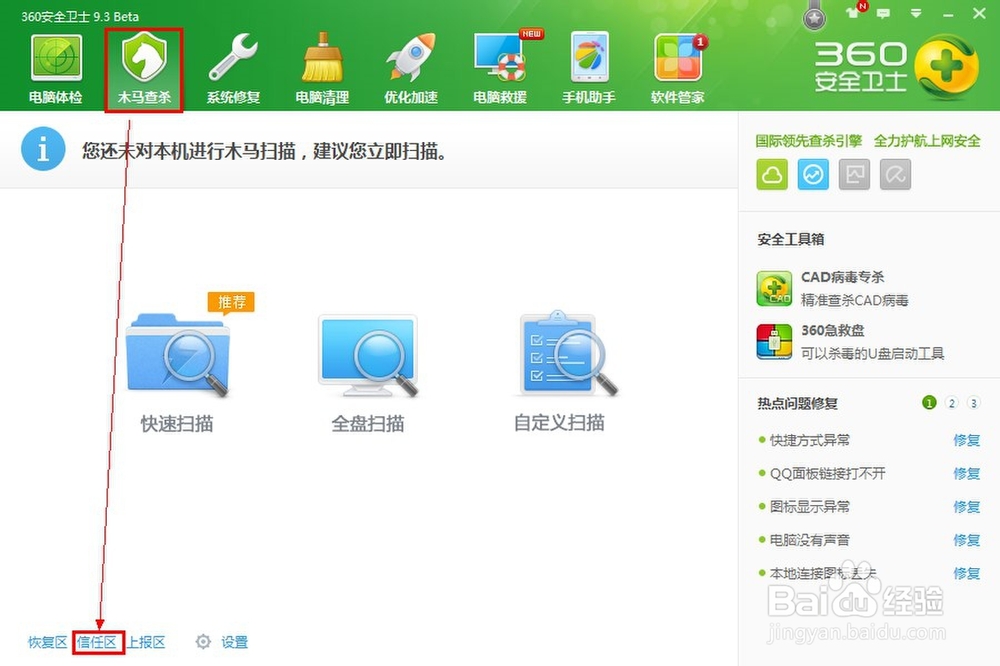Go to hot issues page 1

(929, 403)
